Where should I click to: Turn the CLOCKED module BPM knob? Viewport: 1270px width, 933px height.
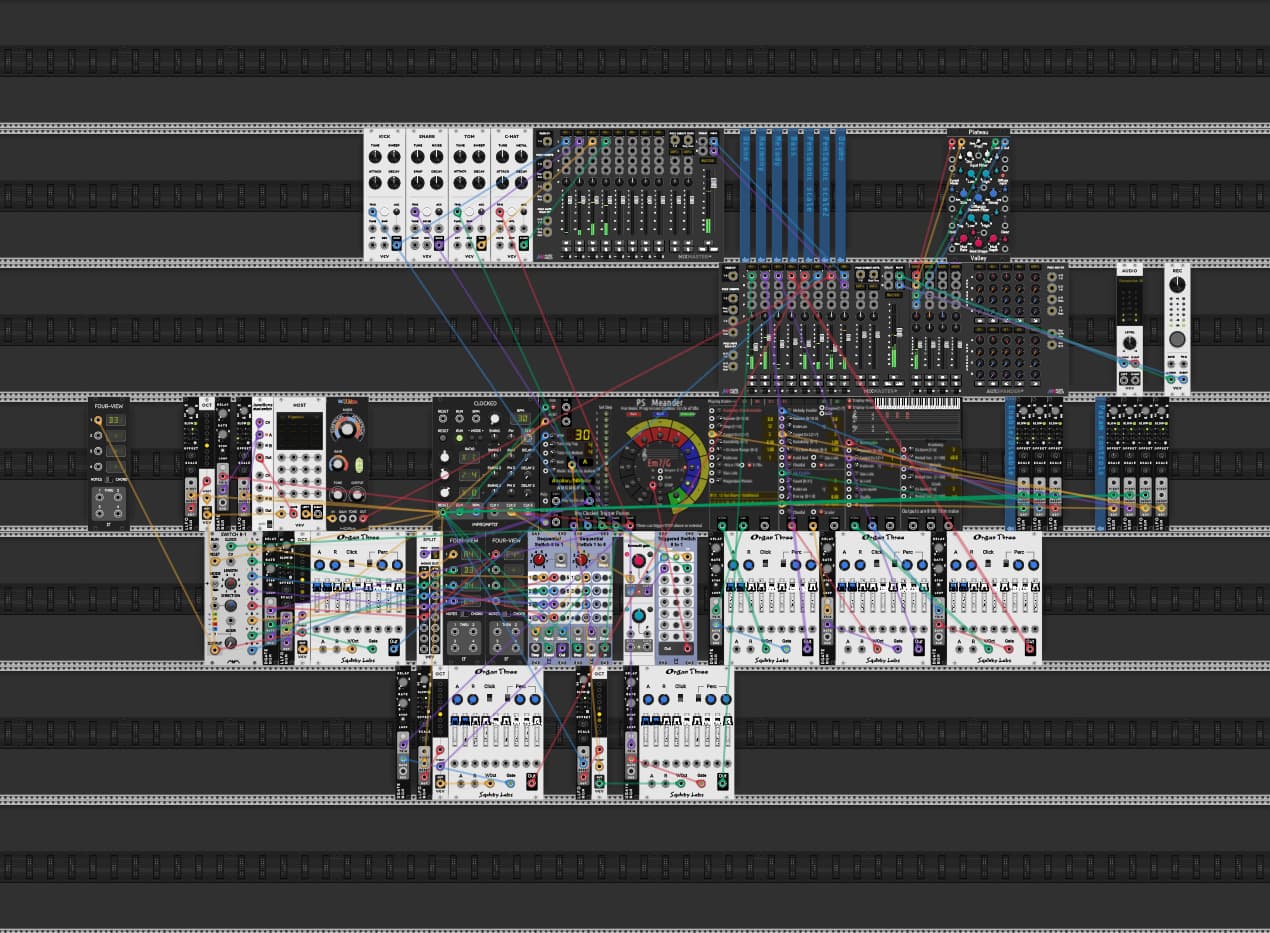[495, 419]
